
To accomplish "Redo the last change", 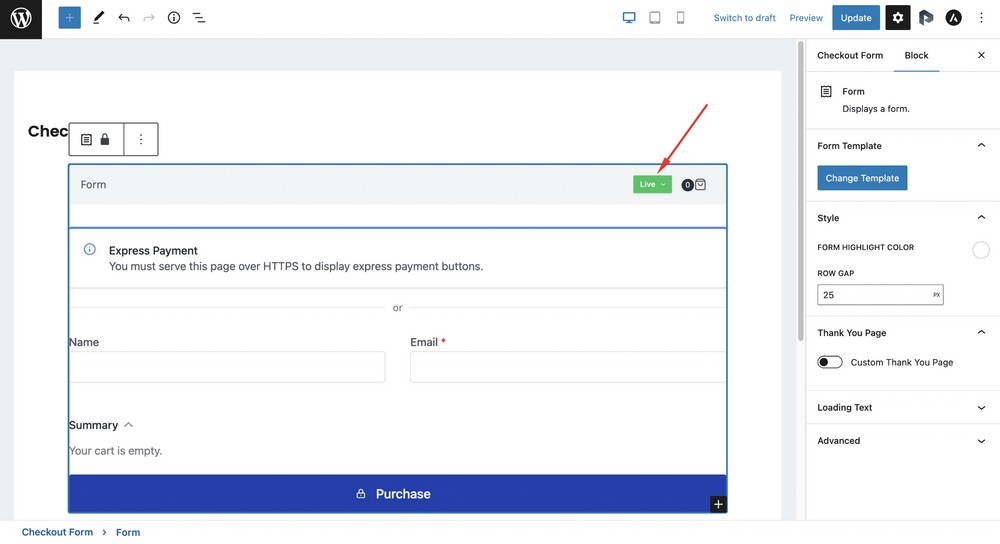I will [149, 18].
